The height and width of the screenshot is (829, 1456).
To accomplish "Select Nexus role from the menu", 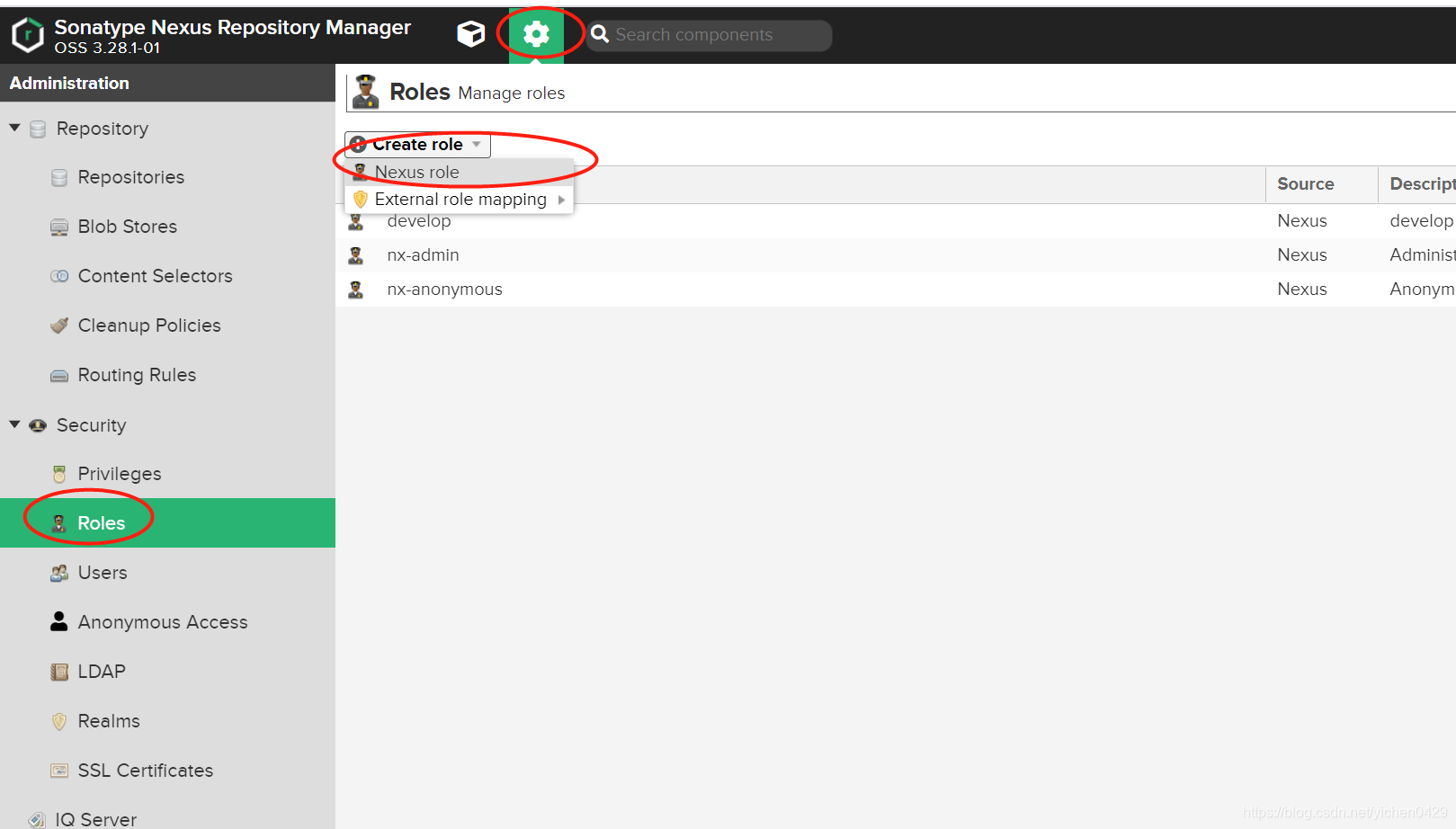I will [x=460, y=172].
